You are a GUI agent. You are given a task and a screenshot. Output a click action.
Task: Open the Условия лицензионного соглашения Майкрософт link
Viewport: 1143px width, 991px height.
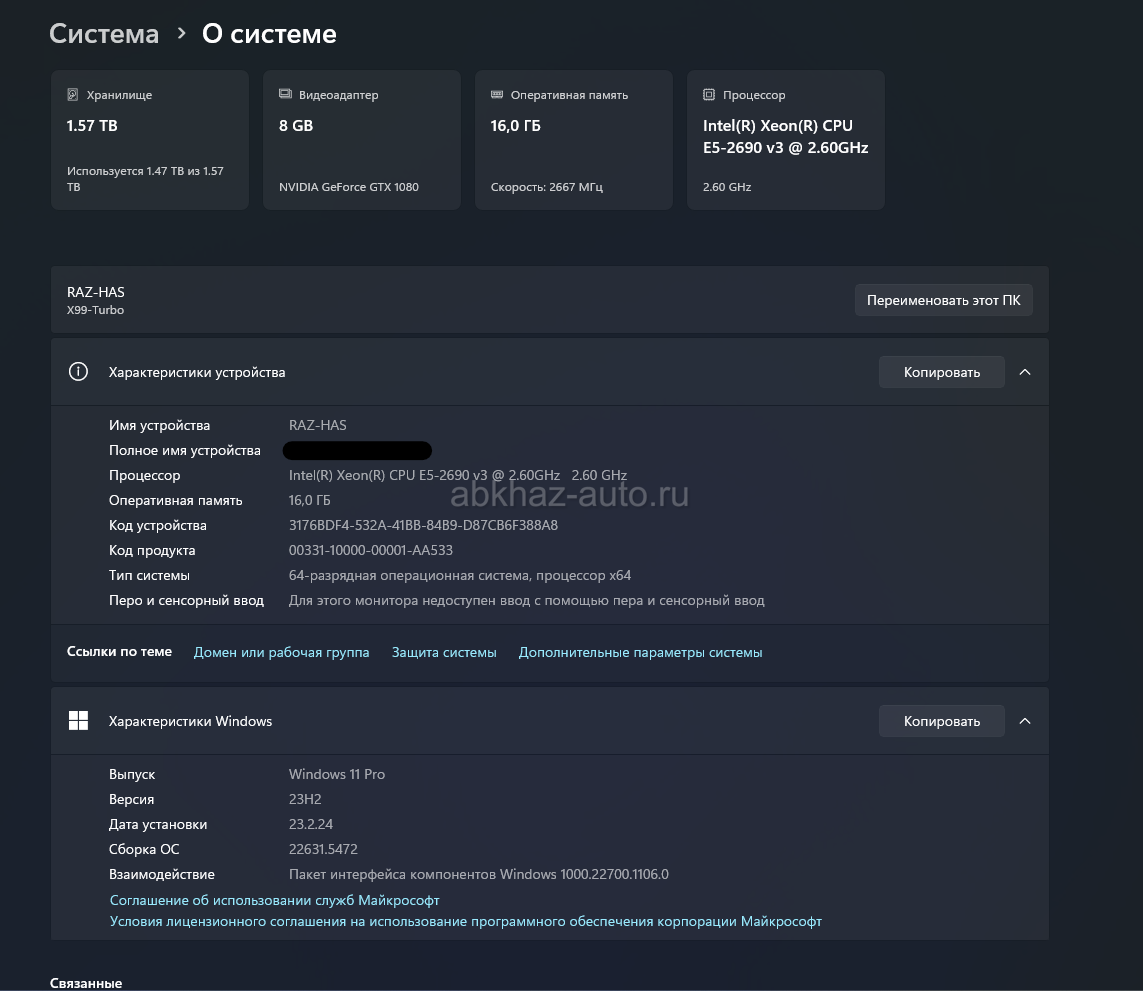[465, 921]
